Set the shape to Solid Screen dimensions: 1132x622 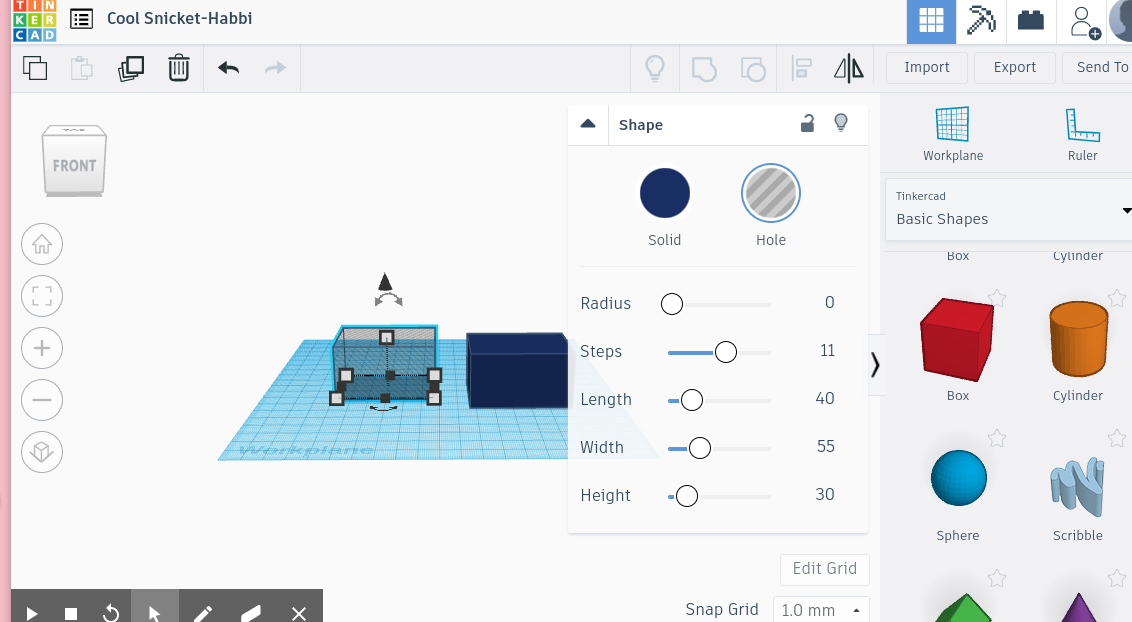[x=665, y=193]
